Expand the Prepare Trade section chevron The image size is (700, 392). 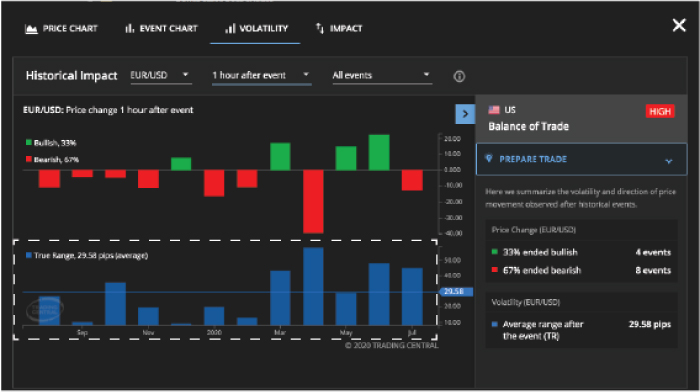pyautogui.click(x=668, y=161)
